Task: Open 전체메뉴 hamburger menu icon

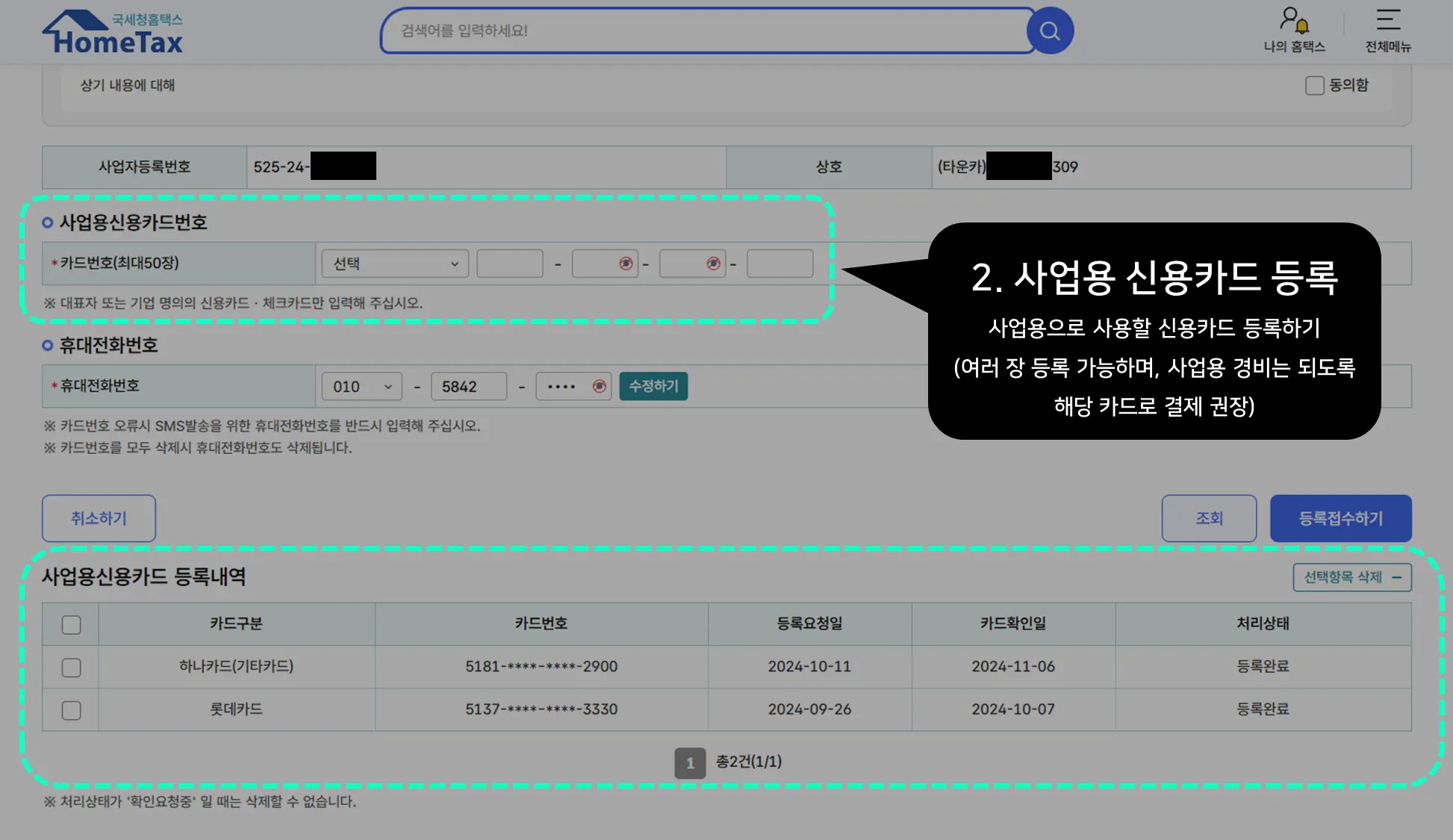Action: pos(1388,20)
